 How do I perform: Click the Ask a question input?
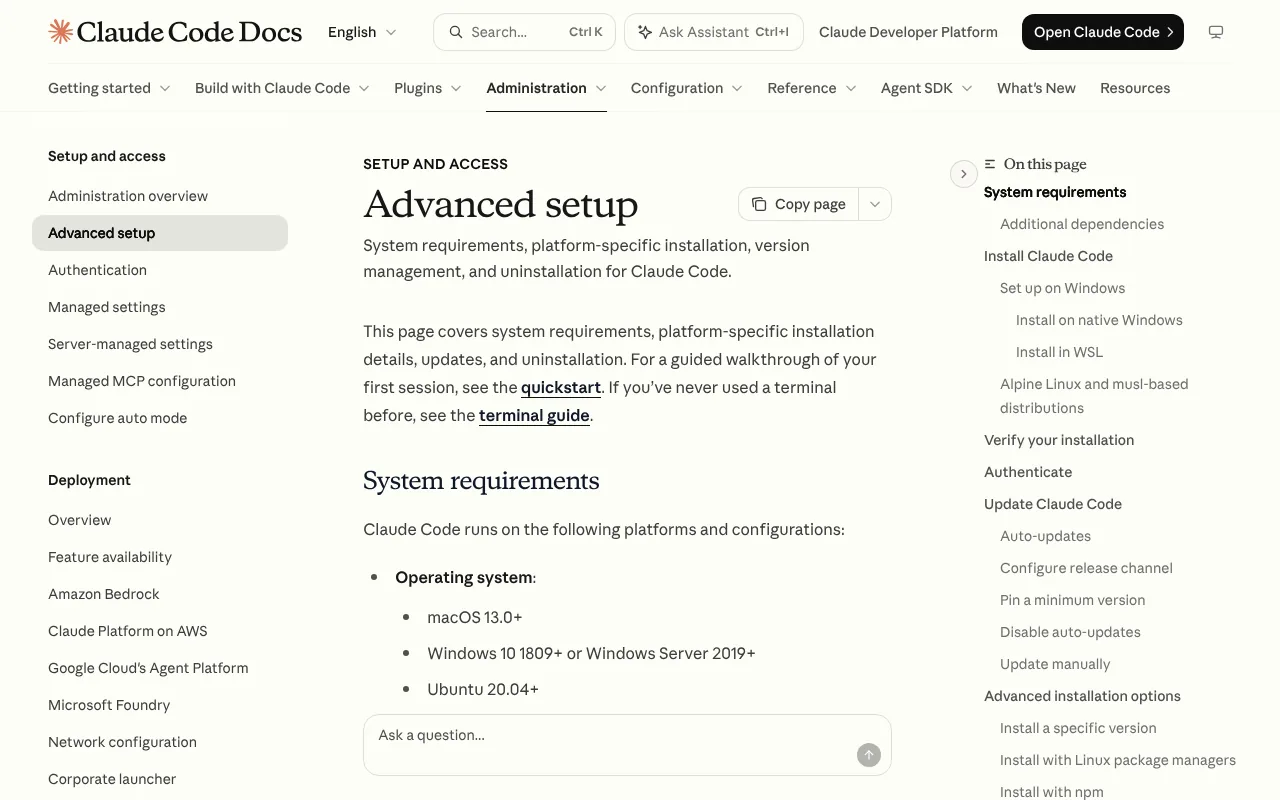pyautogui.click(x=627, y=745)
